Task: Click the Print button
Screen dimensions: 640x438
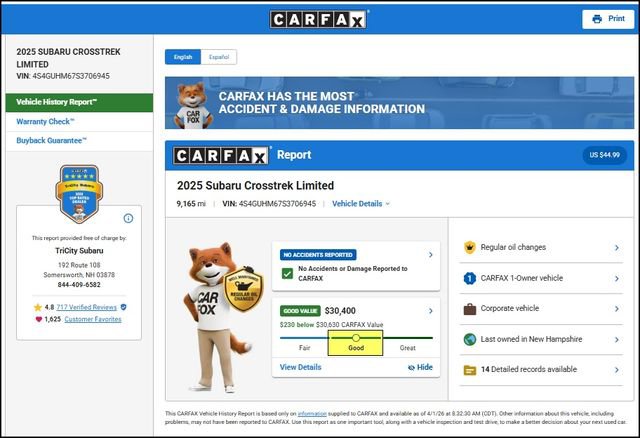Action: pyautogui.click(x=608, y=19)
